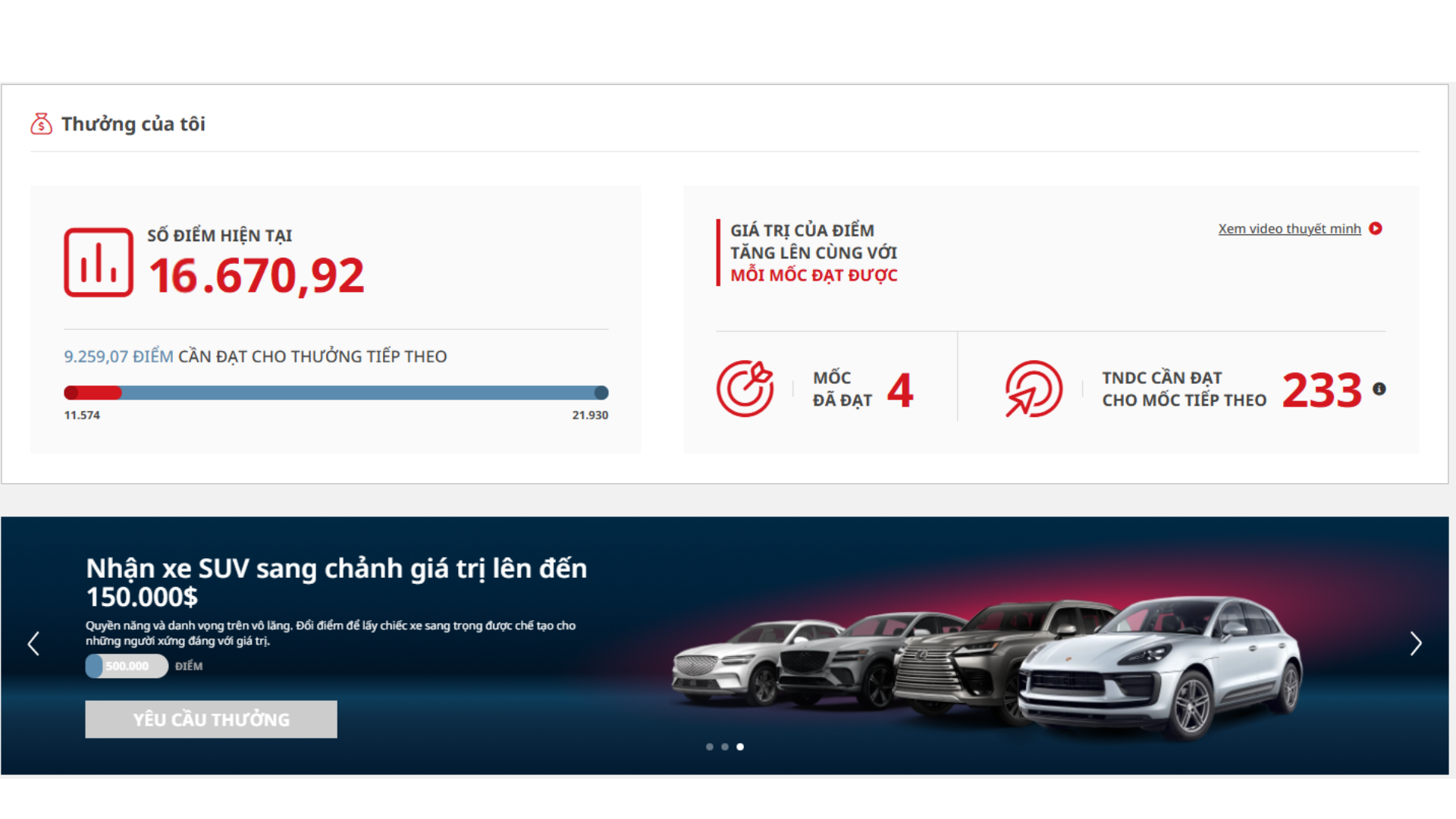
Task: Select the third carousel dot
Action: [740, 747]
